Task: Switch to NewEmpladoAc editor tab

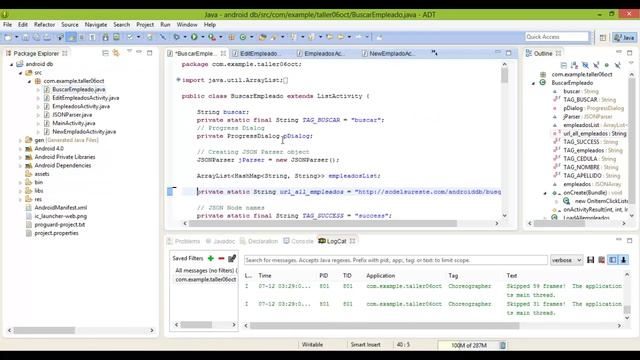Action: 391,53
